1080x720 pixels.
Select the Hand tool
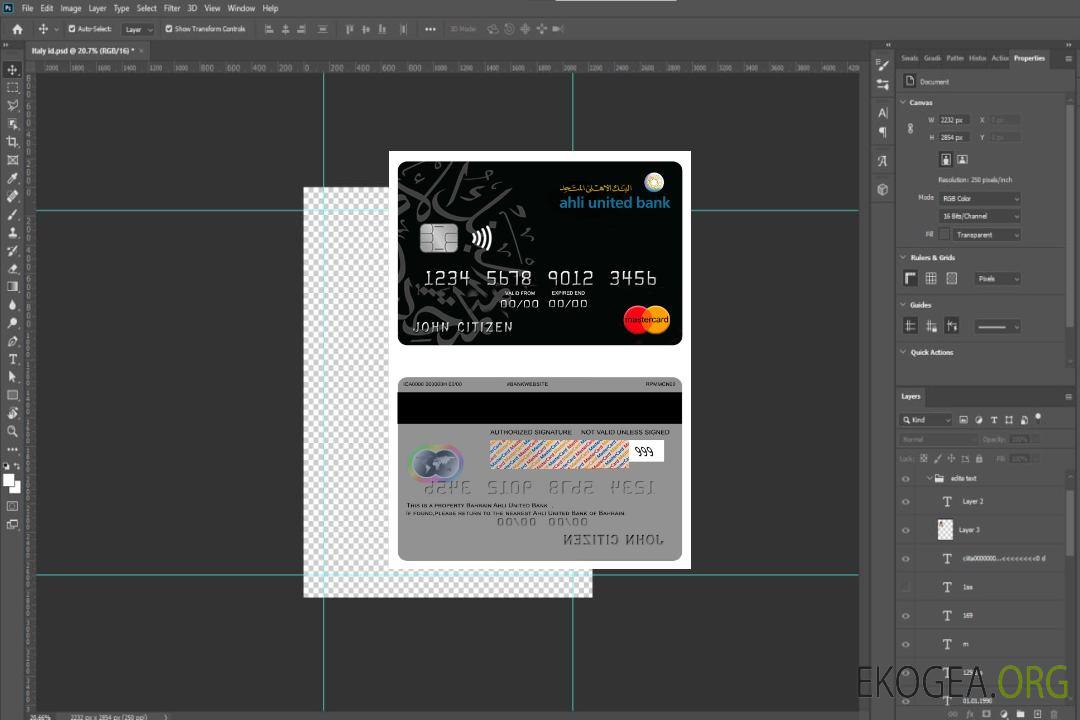pos(12,413)
